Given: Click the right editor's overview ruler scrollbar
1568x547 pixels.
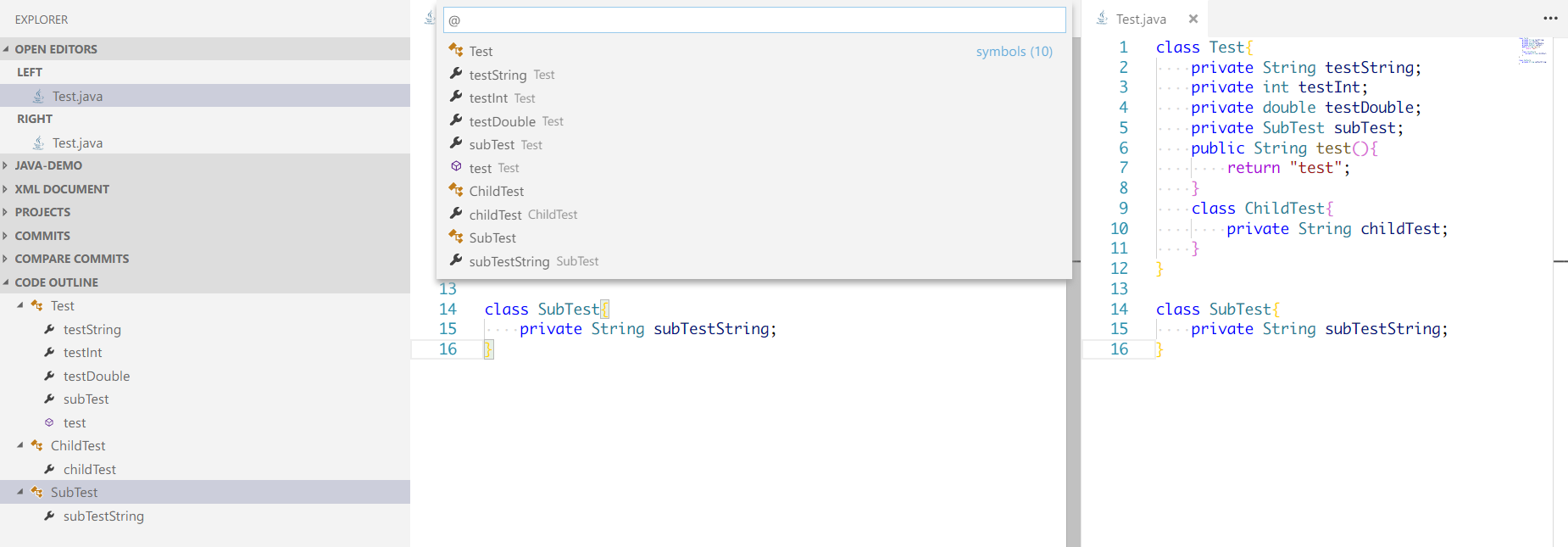Looking at the screenshot, I should [x=1560, y=292].
